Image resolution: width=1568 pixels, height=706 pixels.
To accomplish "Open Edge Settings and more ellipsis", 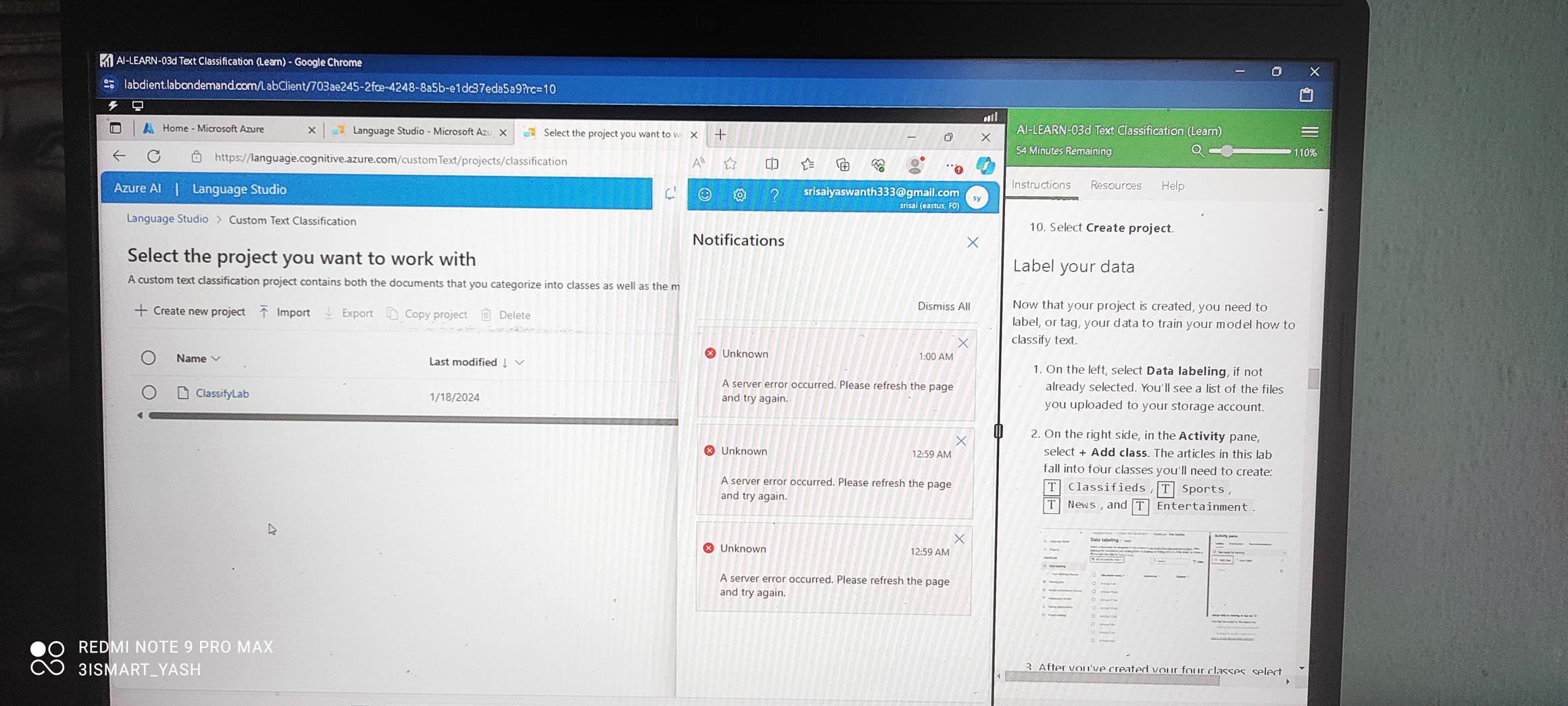I will tap(954, 166).
